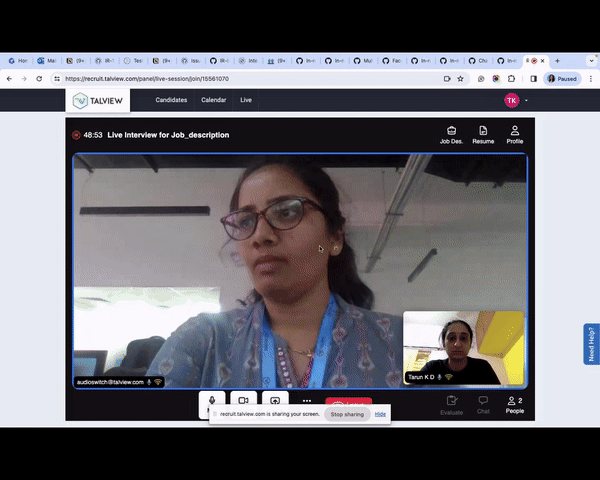Switch to the GitHub 'Mul' tab
The width and height of the screenshot is (600, 480).
coord(362,61)
